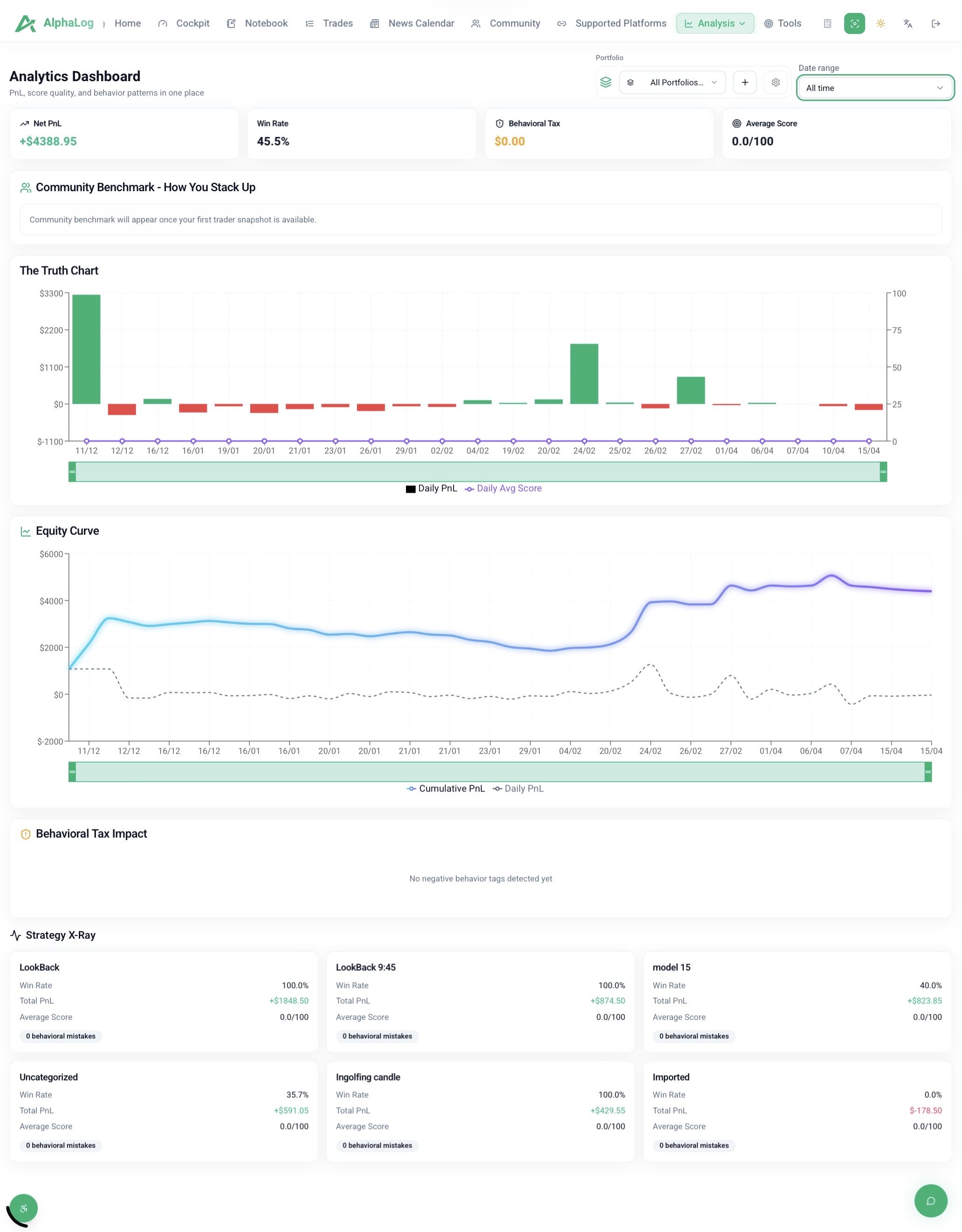Image resolution: width=962 pixels, height=1232 pixels.
Task: Toggle Cumulative PnL legend in Equity Curve
Action: [x=446, y=789]
